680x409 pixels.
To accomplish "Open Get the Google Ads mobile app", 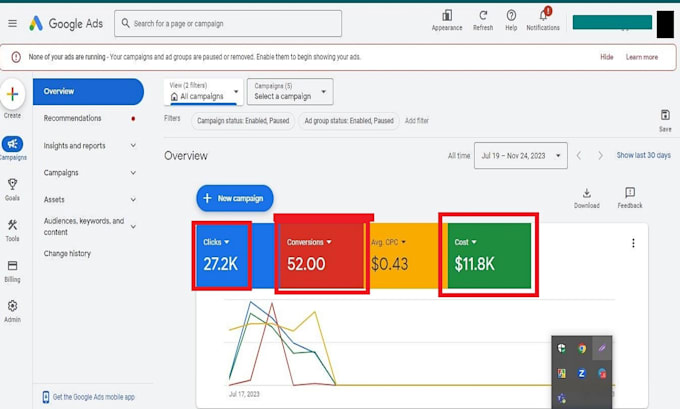I will coord(89,397).
